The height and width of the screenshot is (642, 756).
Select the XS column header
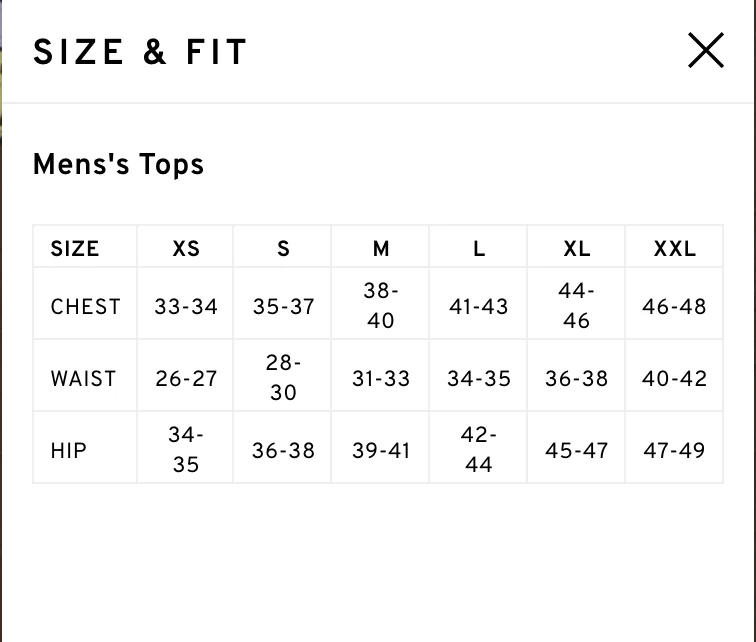click(x=186, y=249)
